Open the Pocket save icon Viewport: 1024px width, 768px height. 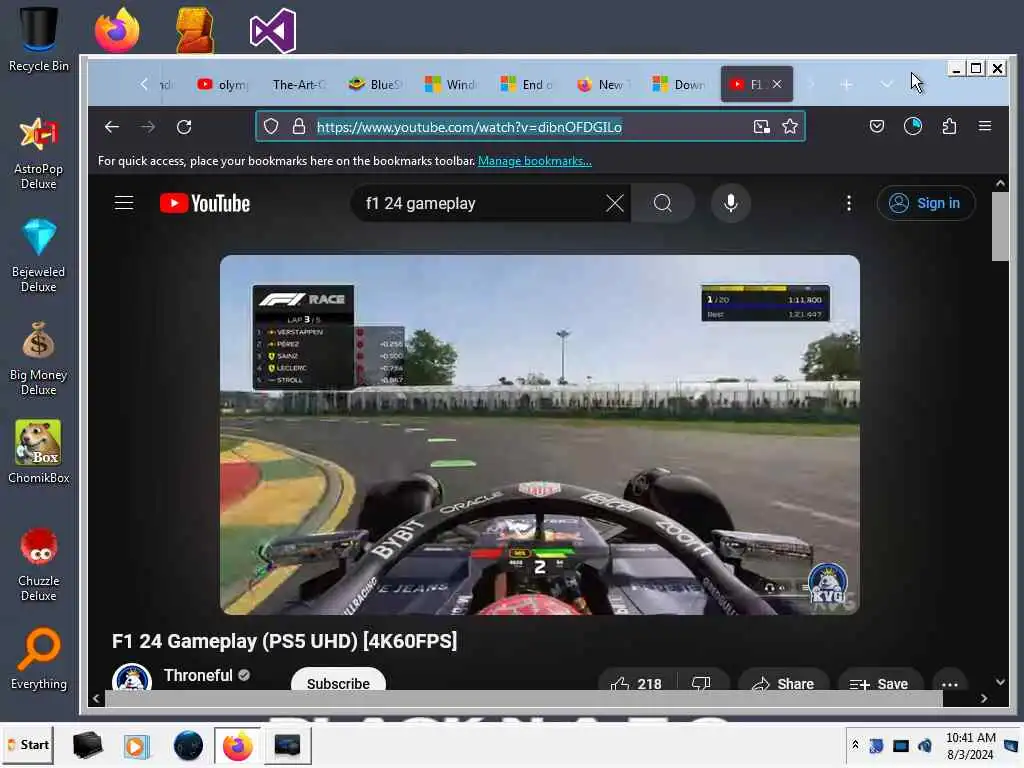click(877, 127)
